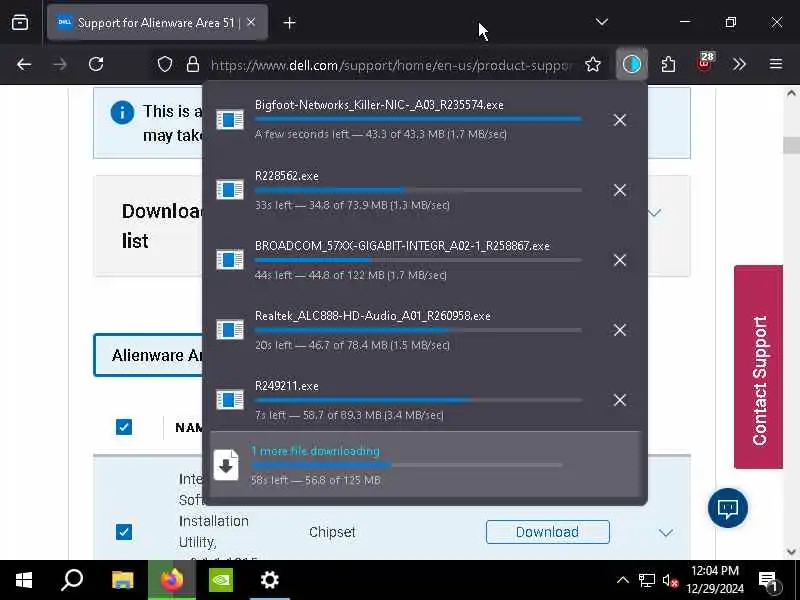Cancel the Bigfoot-Networks Killer NIC download
The height and width of the screenshot is (600, 800).
[x=619, y=120]
